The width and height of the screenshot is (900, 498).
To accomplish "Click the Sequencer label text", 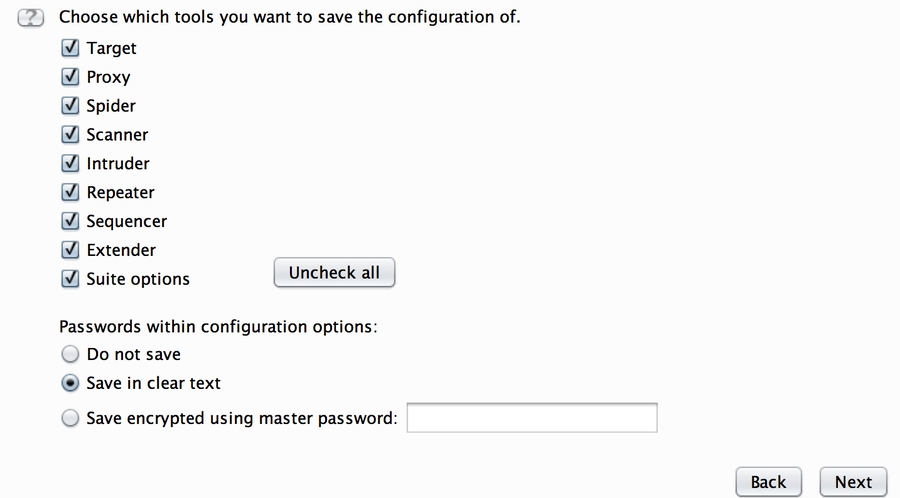I will pyautogui.click(x=127, y=221).
